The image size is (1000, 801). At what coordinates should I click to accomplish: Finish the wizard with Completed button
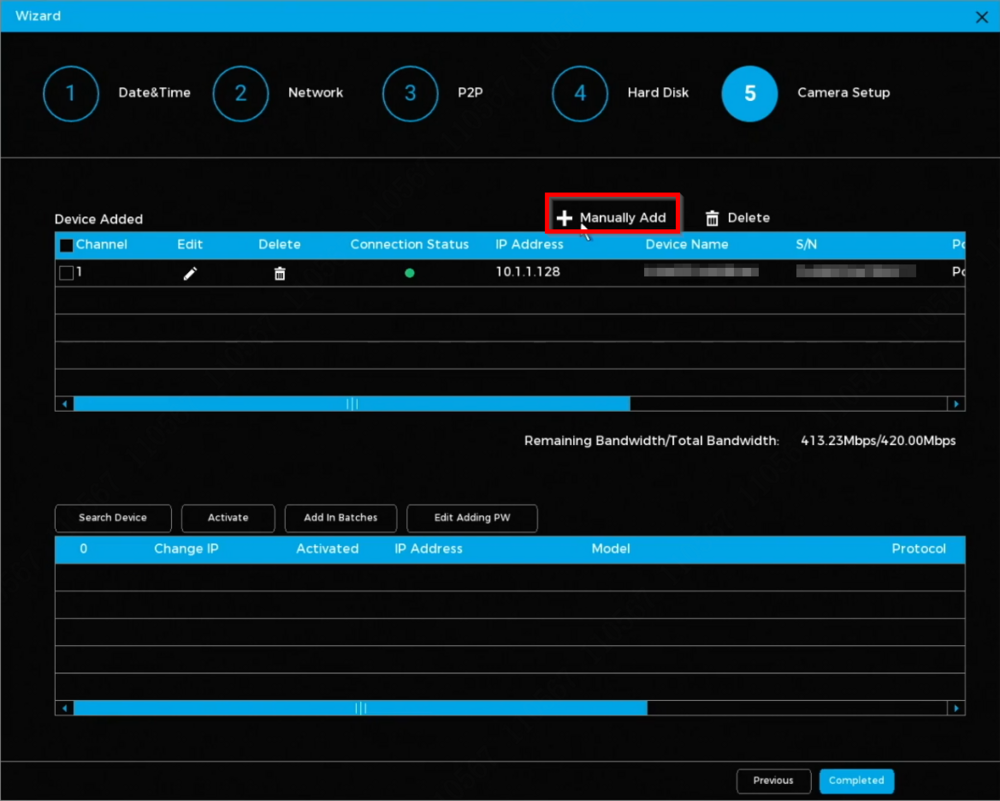tap(856, 781)
